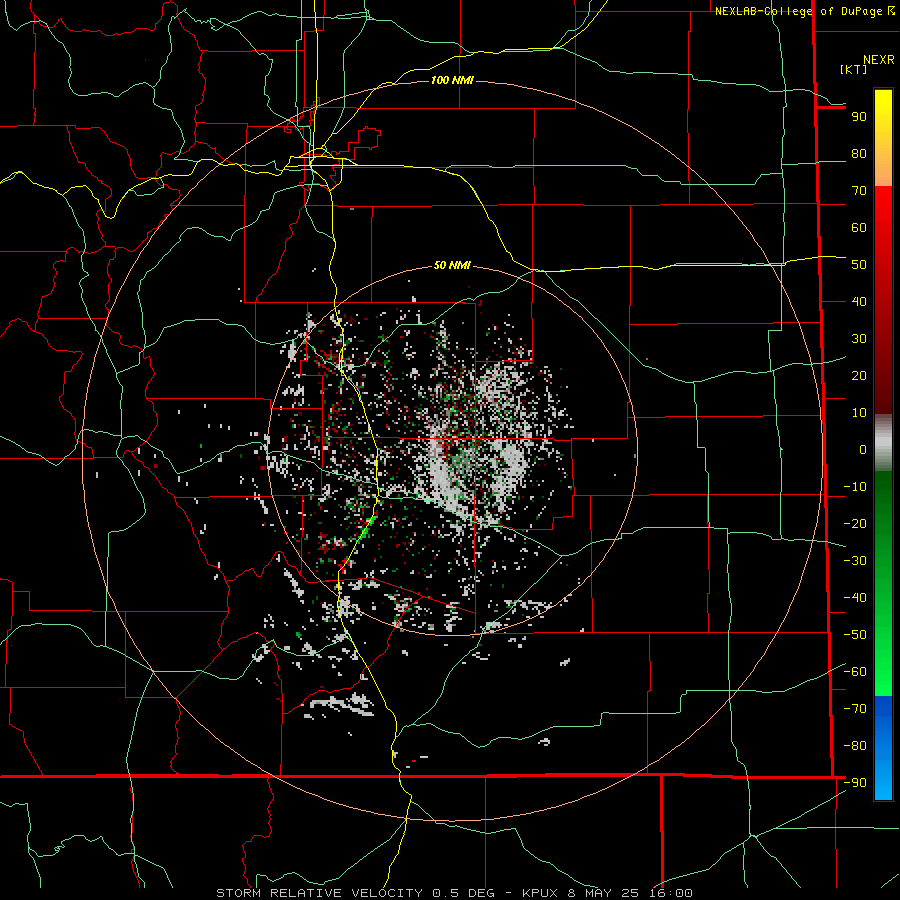Click the "-10" color scale label

pos(855,487)
